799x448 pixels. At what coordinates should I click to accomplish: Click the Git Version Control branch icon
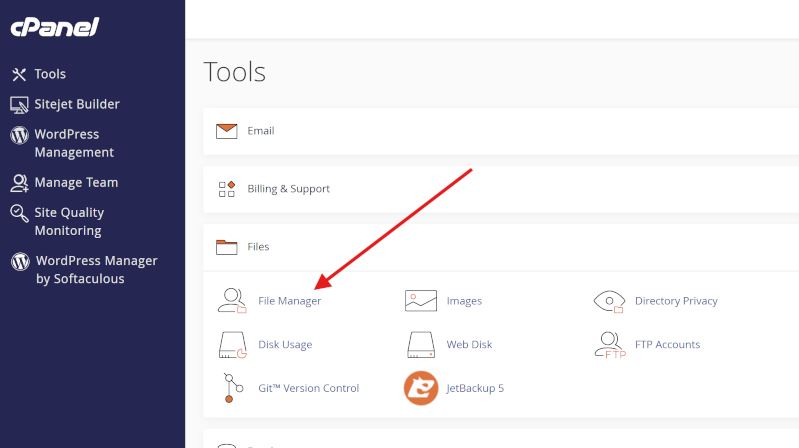[x=233, y=388]
